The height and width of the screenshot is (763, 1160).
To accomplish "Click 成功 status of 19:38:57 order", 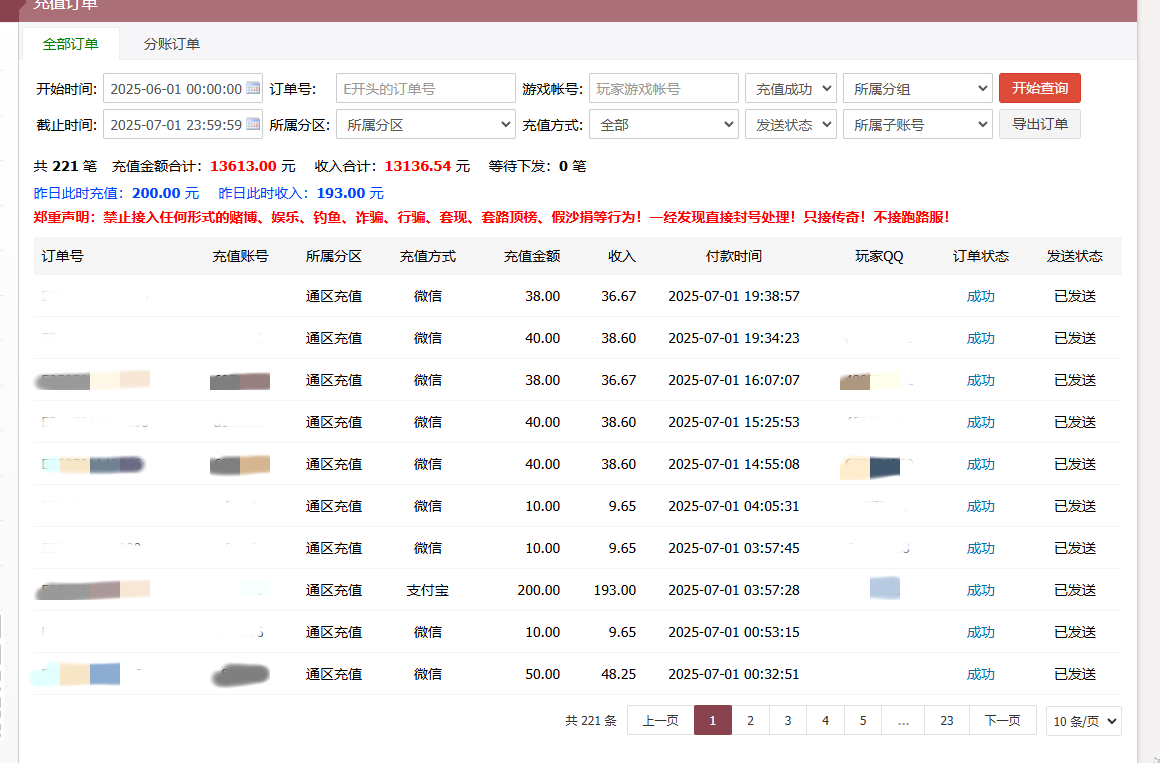I will 980,297.
